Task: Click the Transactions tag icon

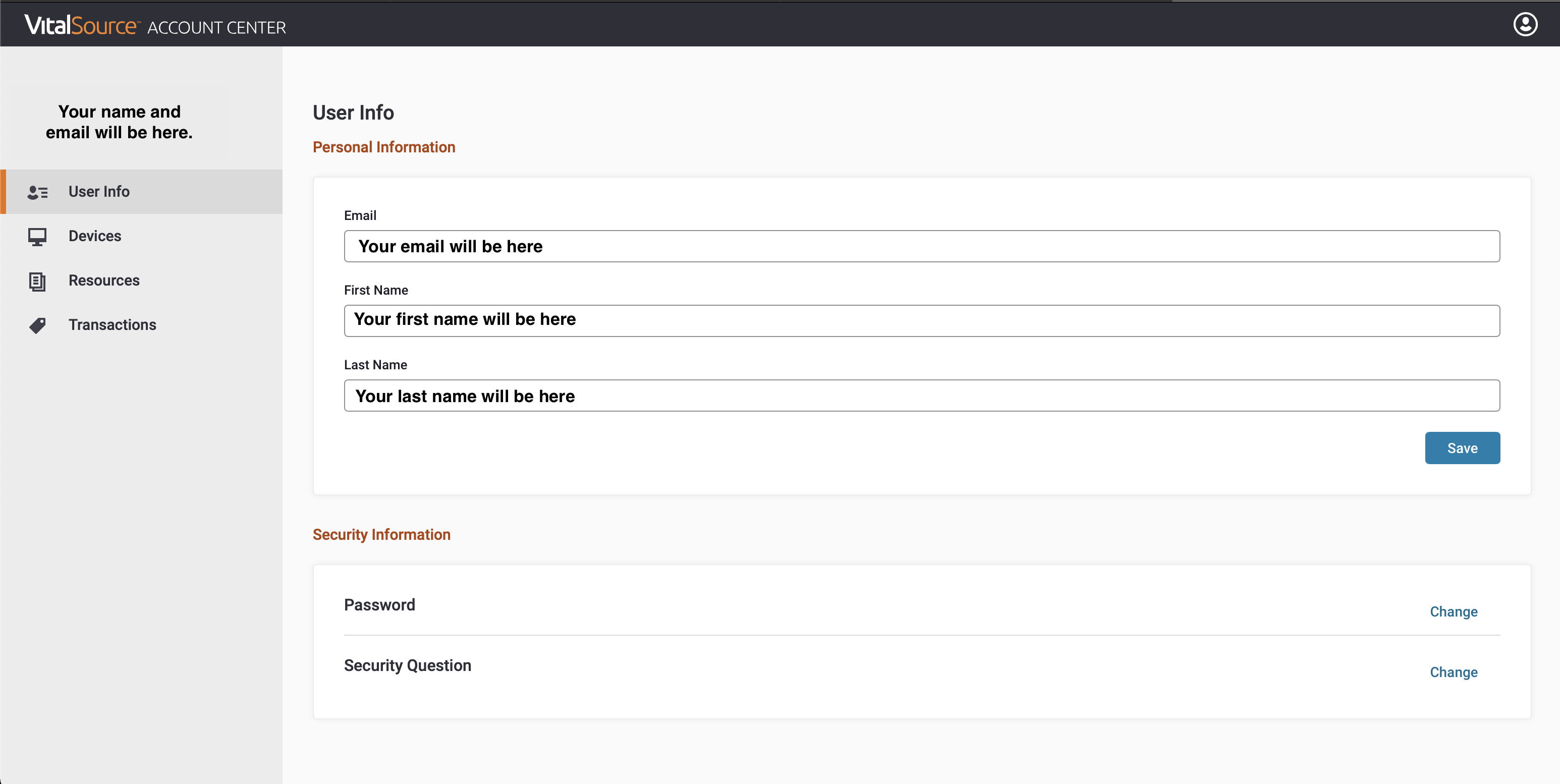Action: [x=37, y=325]
